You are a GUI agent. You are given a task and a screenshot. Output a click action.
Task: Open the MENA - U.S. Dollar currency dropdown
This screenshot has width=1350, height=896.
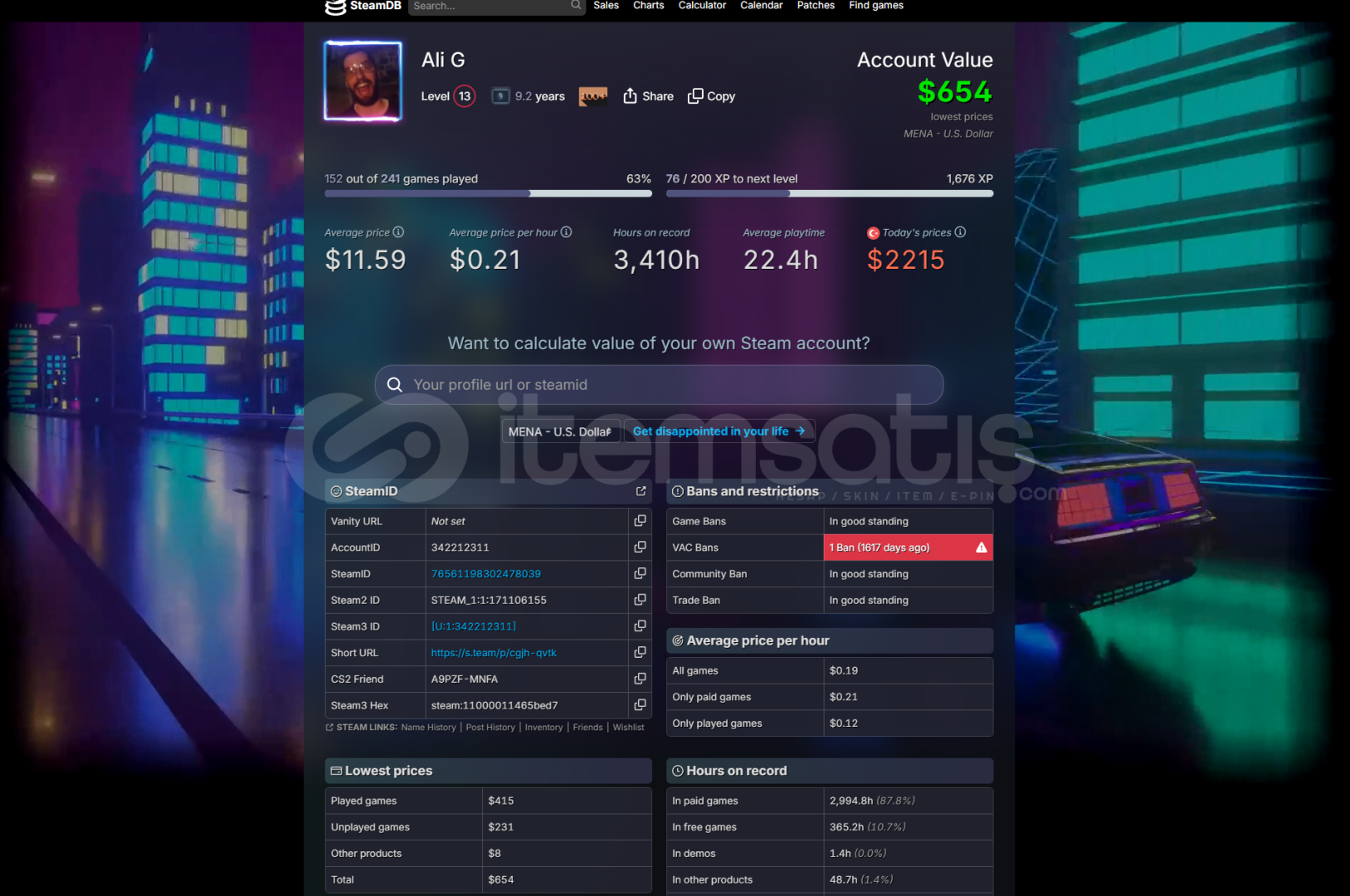click(560, 431)
